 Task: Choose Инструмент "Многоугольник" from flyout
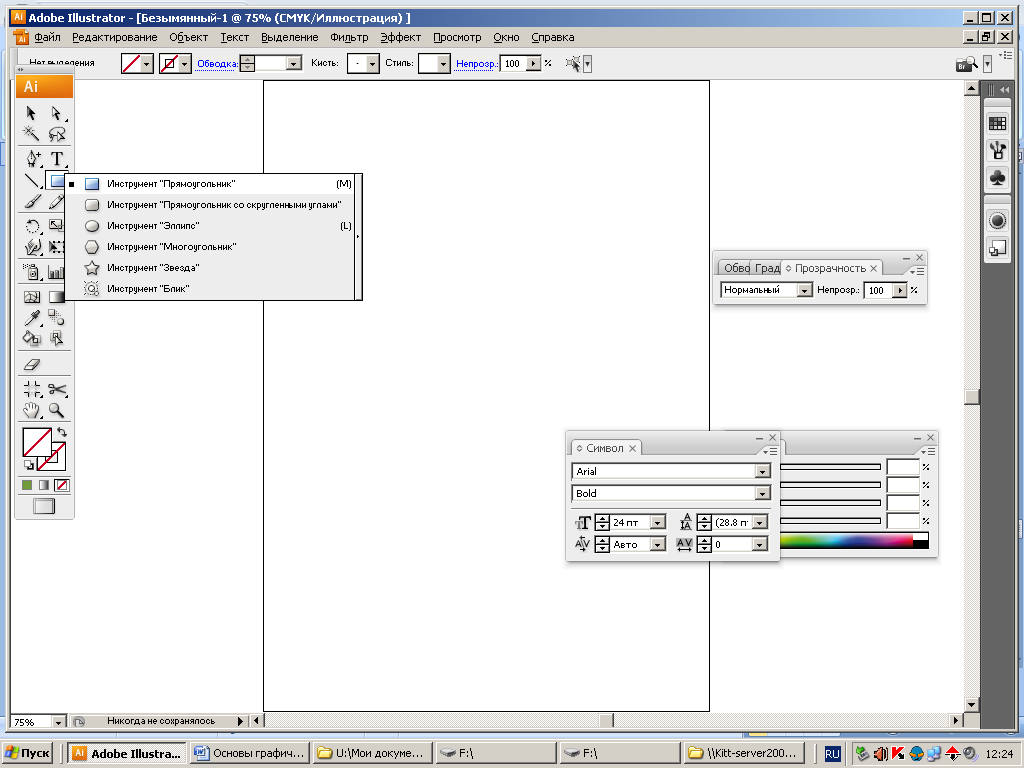coord(211,247)
